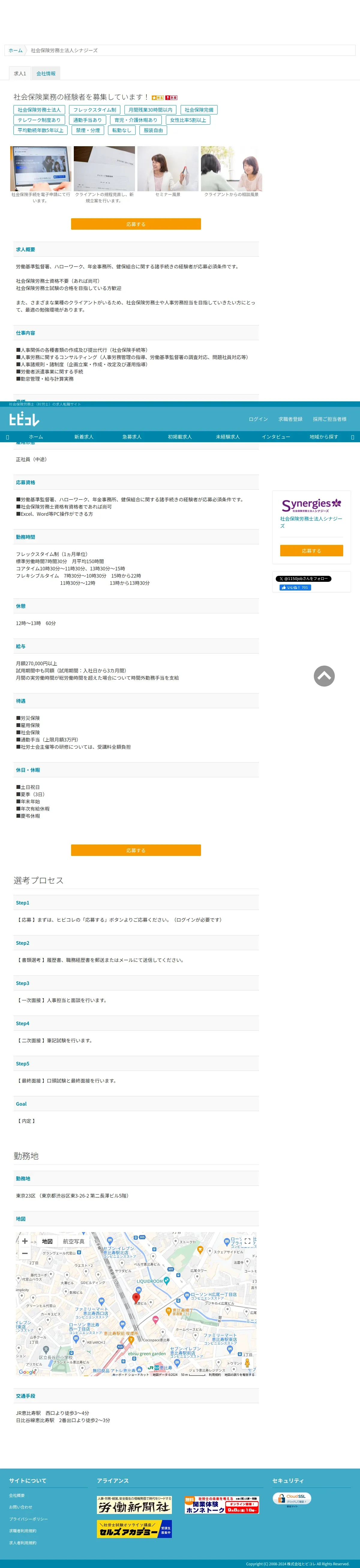This screenshot has width=360, height=1568.
Task: Click the 利用規約 link on the map
Action: click(215, 1374)
